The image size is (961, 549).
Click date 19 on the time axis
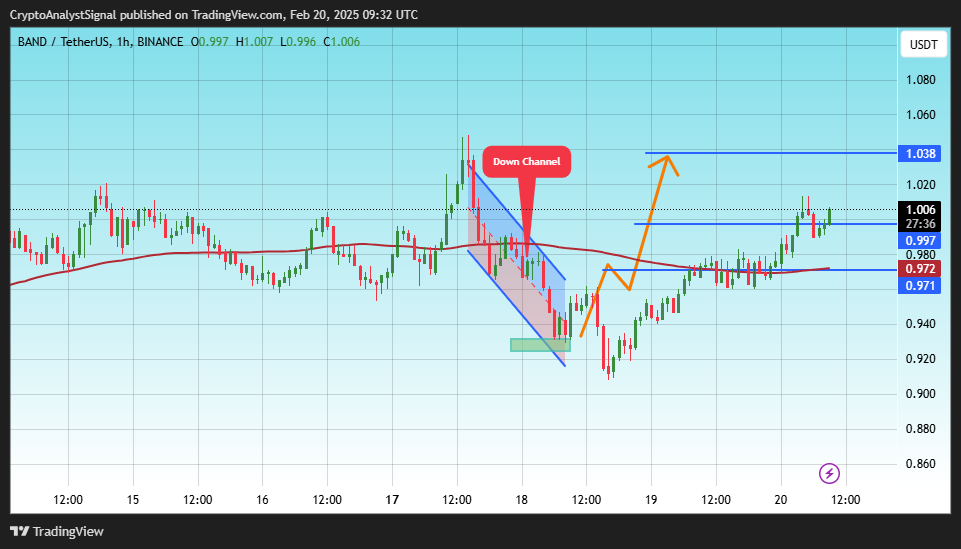[651, 500]
